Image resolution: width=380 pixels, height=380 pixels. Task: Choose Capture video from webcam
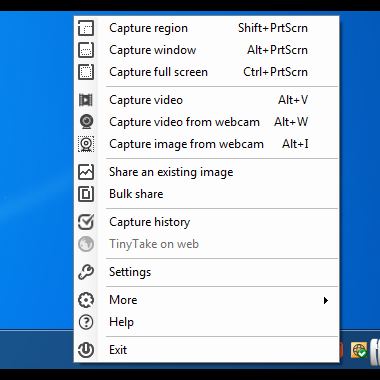[206, 122]
